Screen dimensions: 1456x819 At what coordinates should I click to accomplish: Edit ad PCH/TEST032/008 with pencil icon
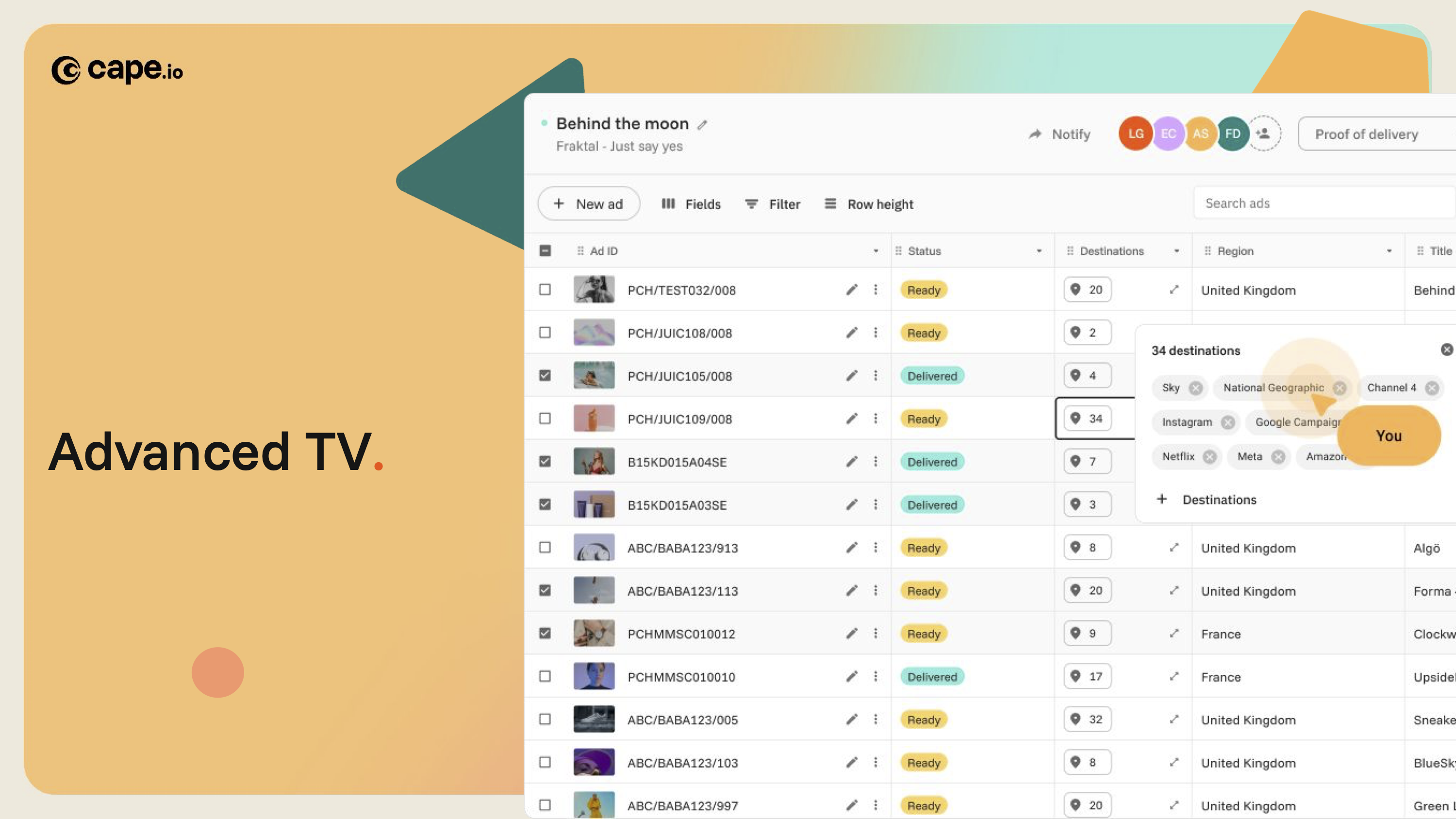pyautogui.click(x=851, y=289)
